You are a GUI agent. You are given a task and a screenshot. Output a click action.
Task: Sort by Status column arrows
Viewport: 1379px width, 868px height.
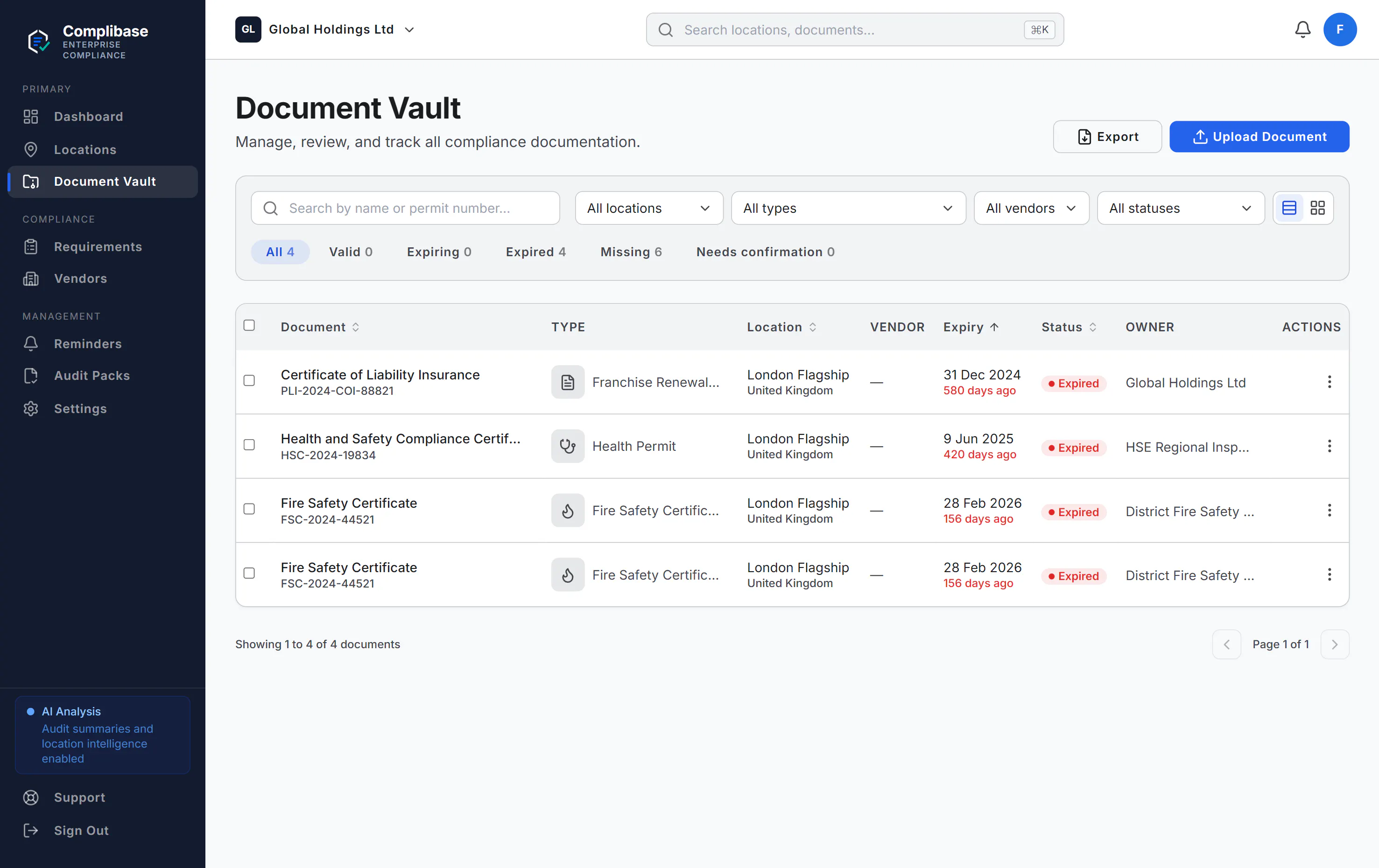tap(1093, 327)
